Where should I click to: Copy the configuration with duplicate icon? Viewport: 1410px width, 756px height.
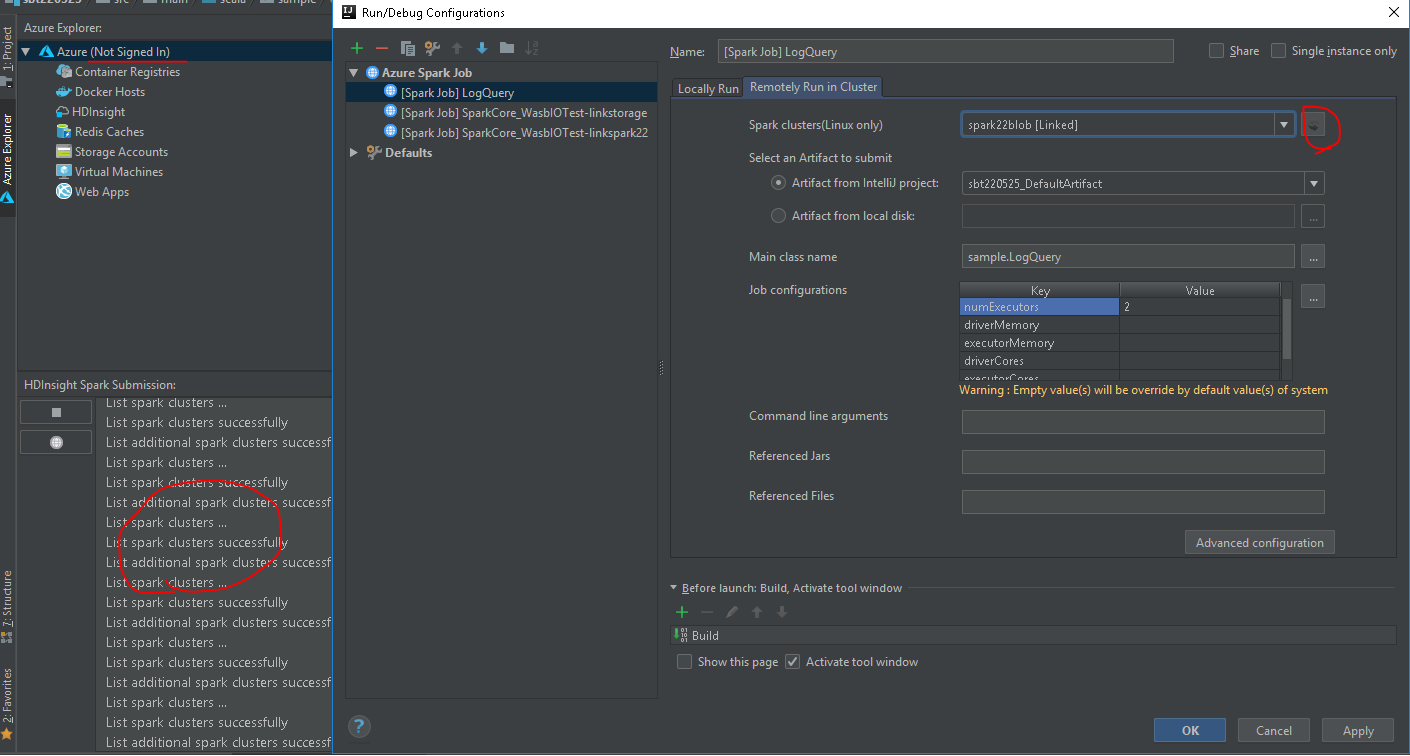407,47
